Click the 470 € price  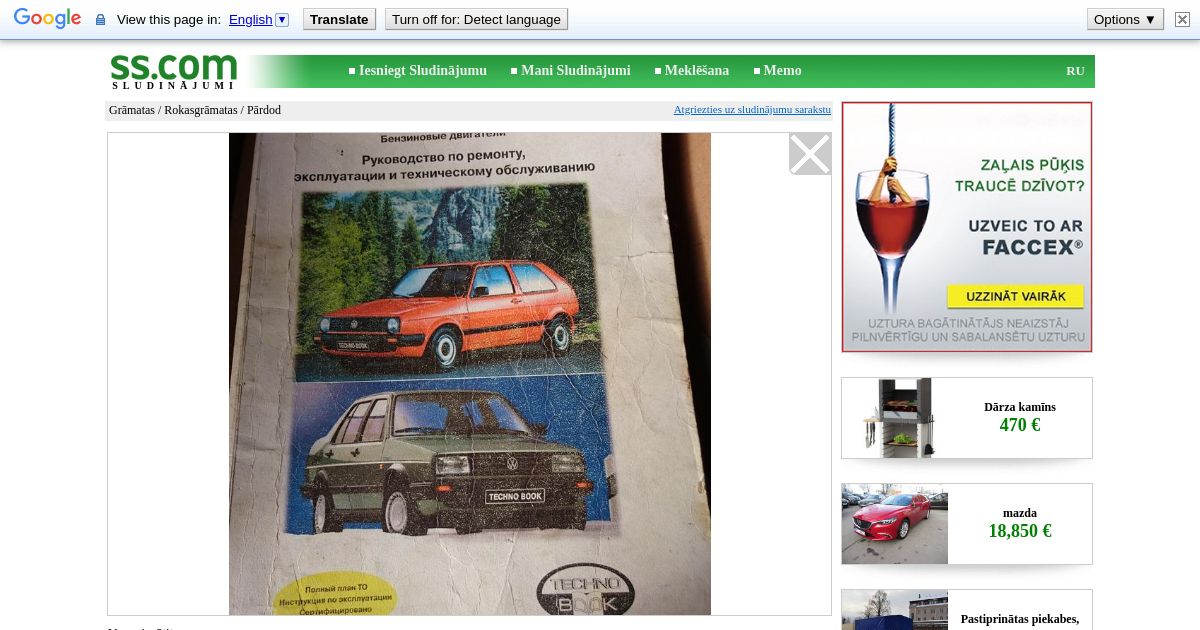(x=1020, y=425)
